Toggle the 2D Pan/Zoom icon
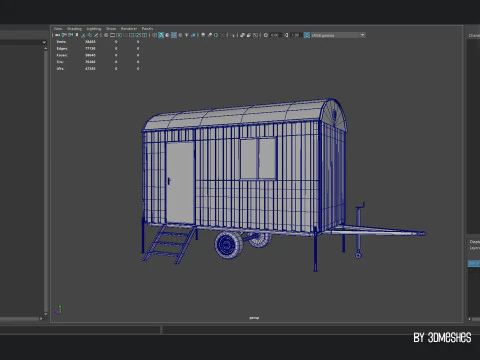480x360 pixels. point(90,35)
